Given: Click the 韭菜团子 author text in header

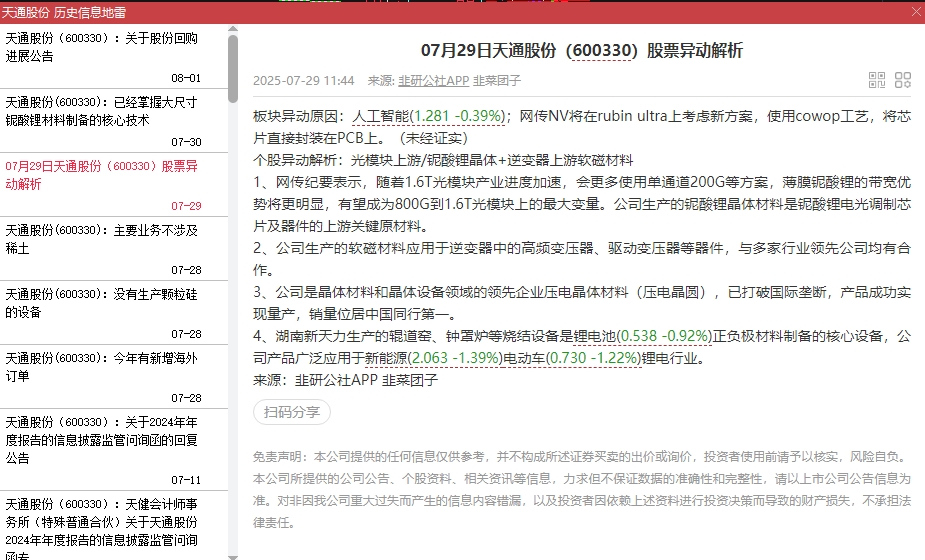Looking at the screenshot, I should tap(497, 81).
